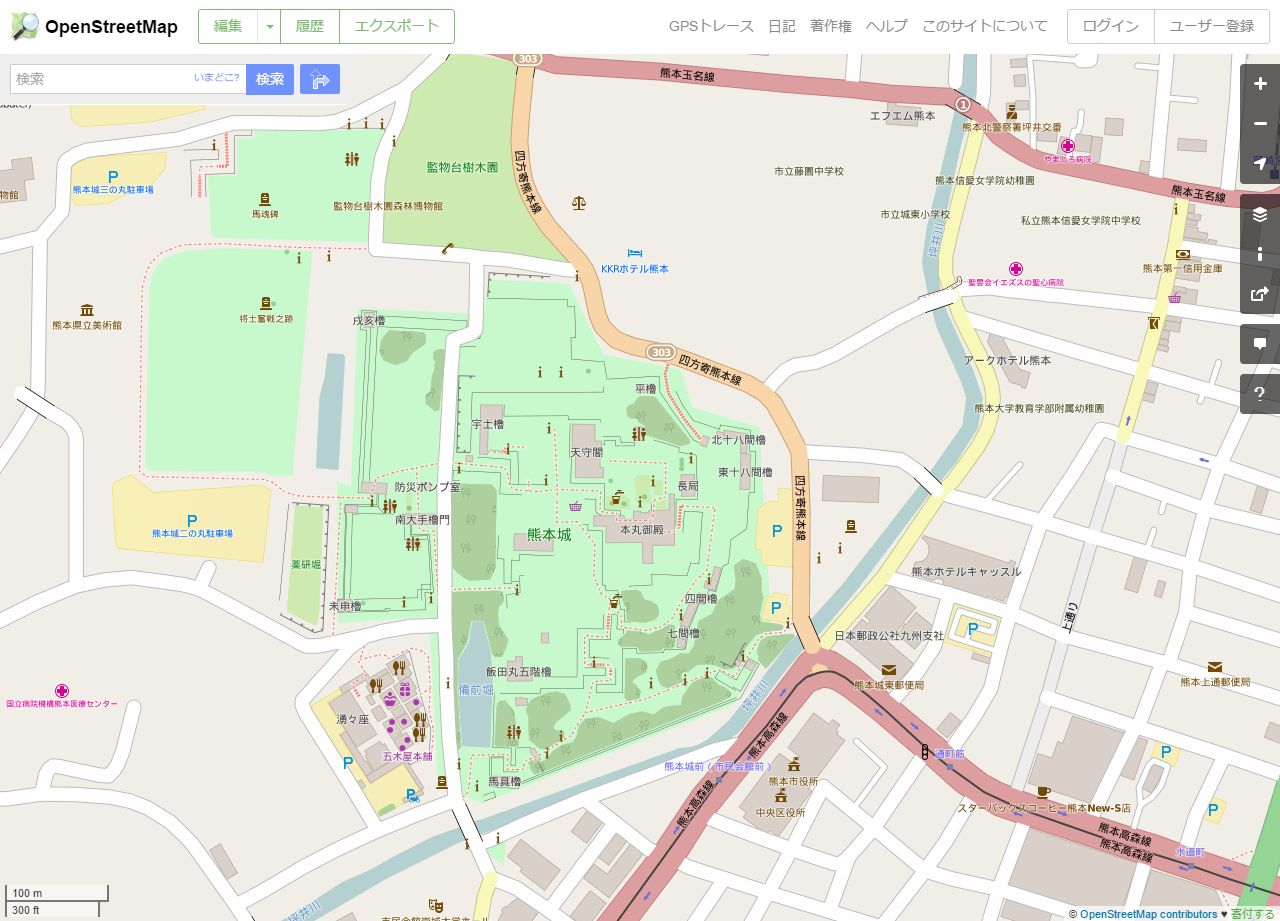
Task: Click the 日本郵政公社九州支社 label
Action: tap(889, 636)
